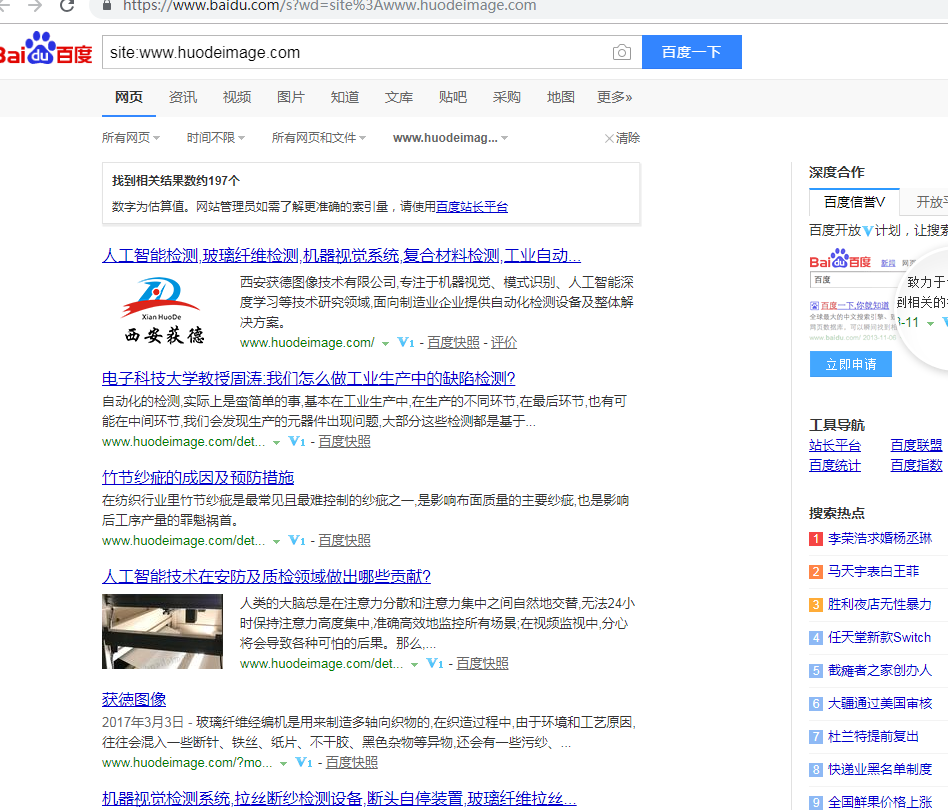Viewport: 948px width, 810px height.
Task: Expand the 时间不限 time filter
Action: (x=216, y=138)
